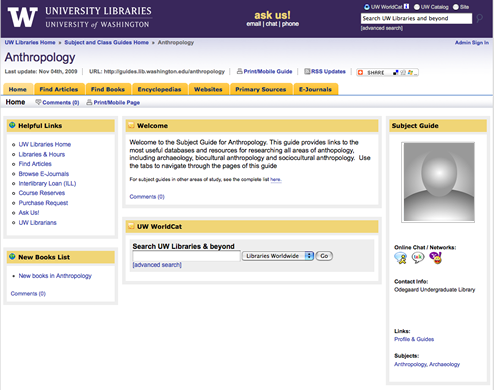Click the globe icon in Helpful Links header
Image resolution: width=494 pixels, height=390 pixels.
[x=12, y=125]
